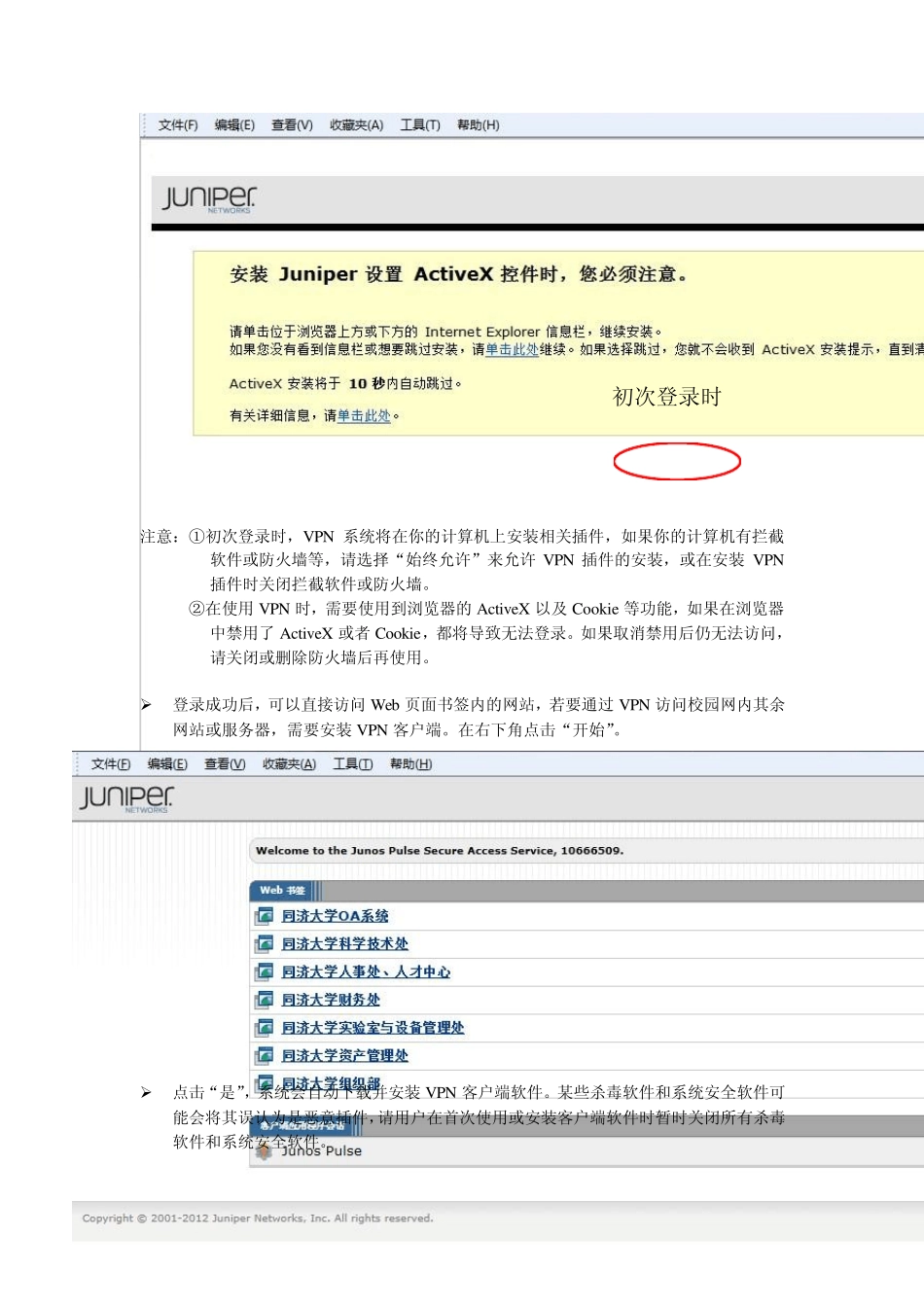Click the Junos Pulse application icon

264,1150
